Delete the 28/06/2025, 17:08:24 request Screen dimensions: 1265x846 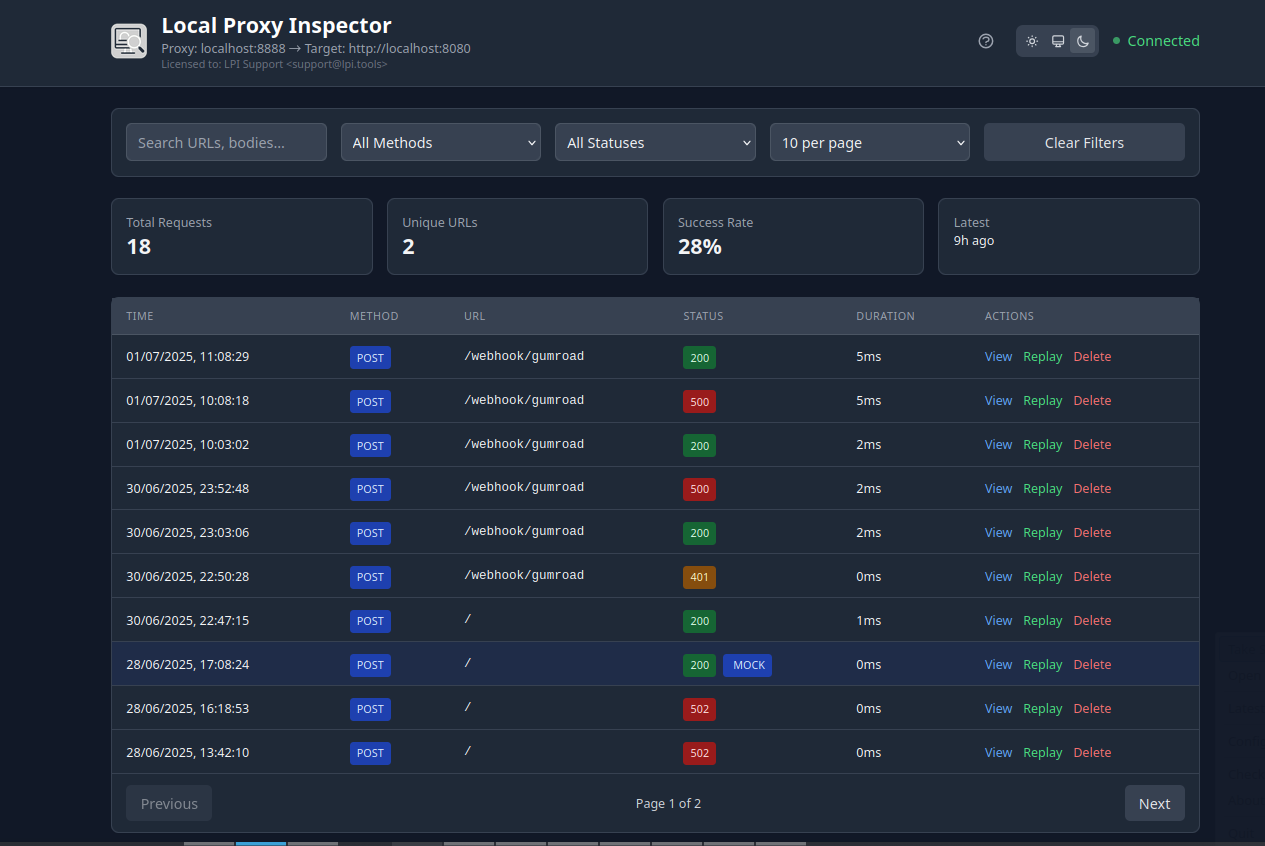click(x=1092, y=664)
